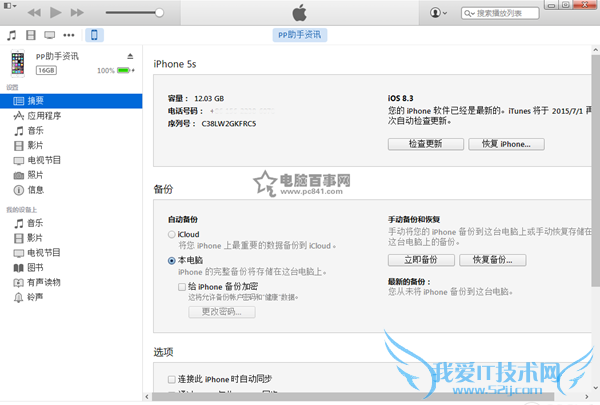
Task: Eject the PP助手资讯 iPhone
Action: click(x=130, y=56)
